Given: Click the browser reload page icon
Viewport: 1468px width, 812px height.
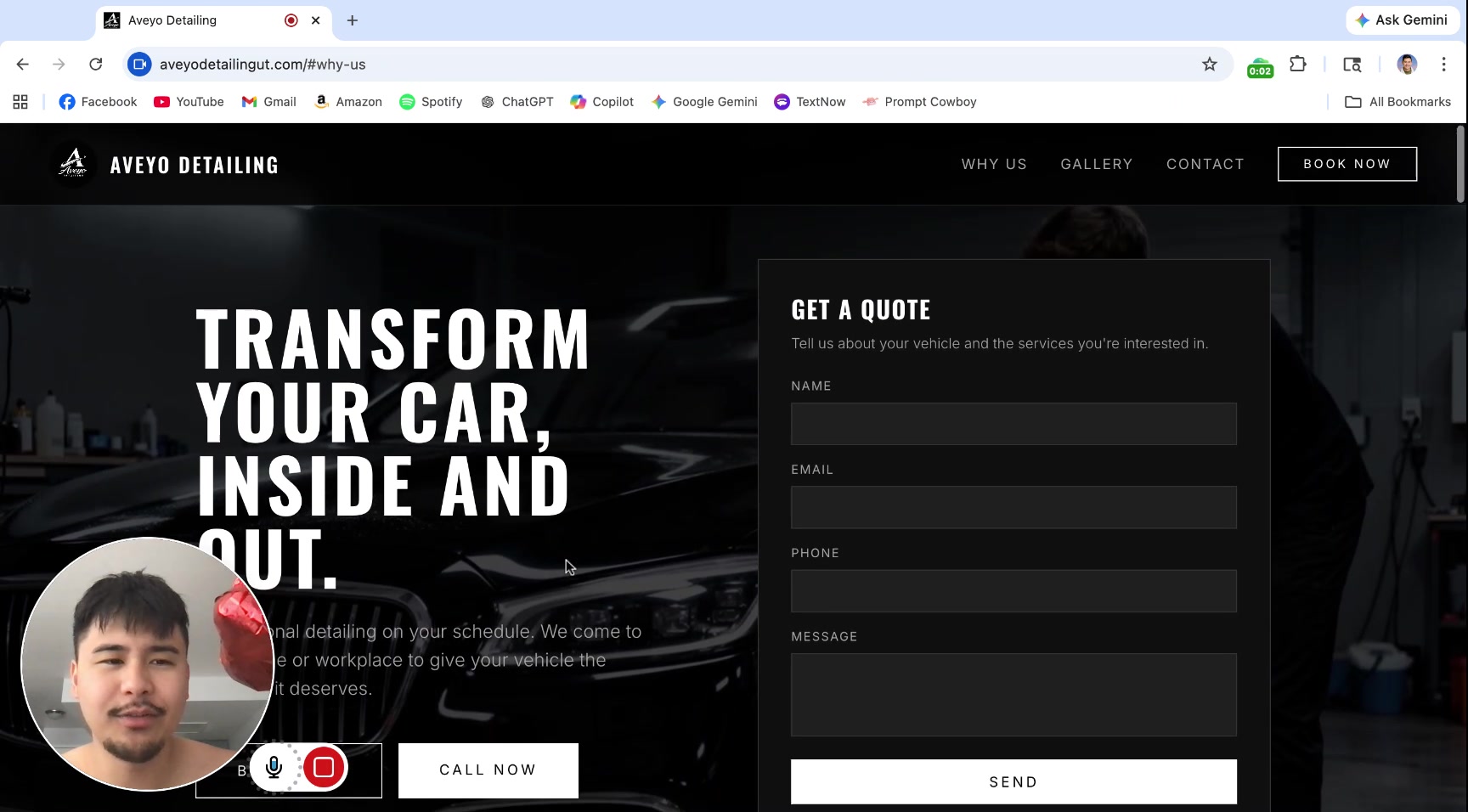Looking at the screenshot, I should tap(96, 65).
